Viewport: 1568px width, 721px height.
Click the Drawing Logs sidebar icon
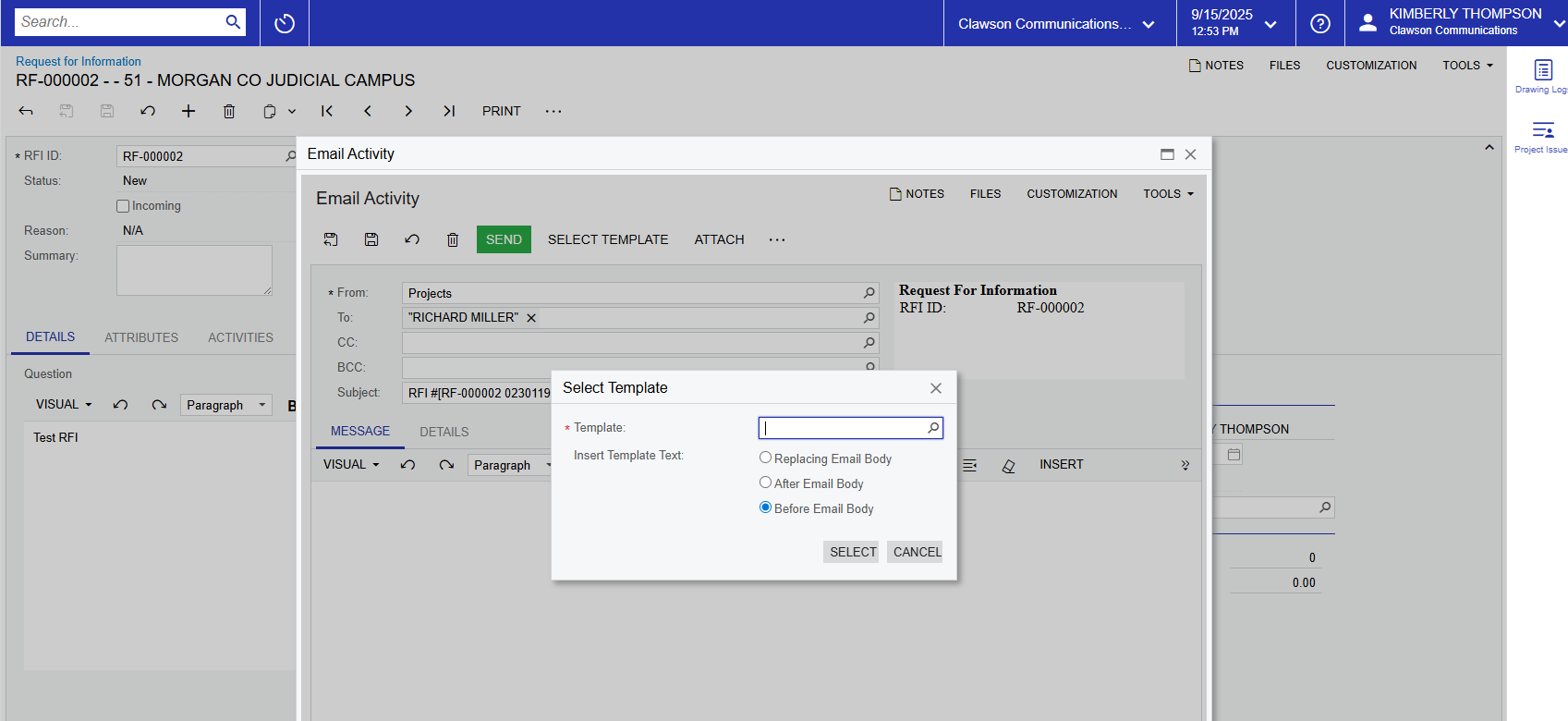click(x=1542, y=72)
